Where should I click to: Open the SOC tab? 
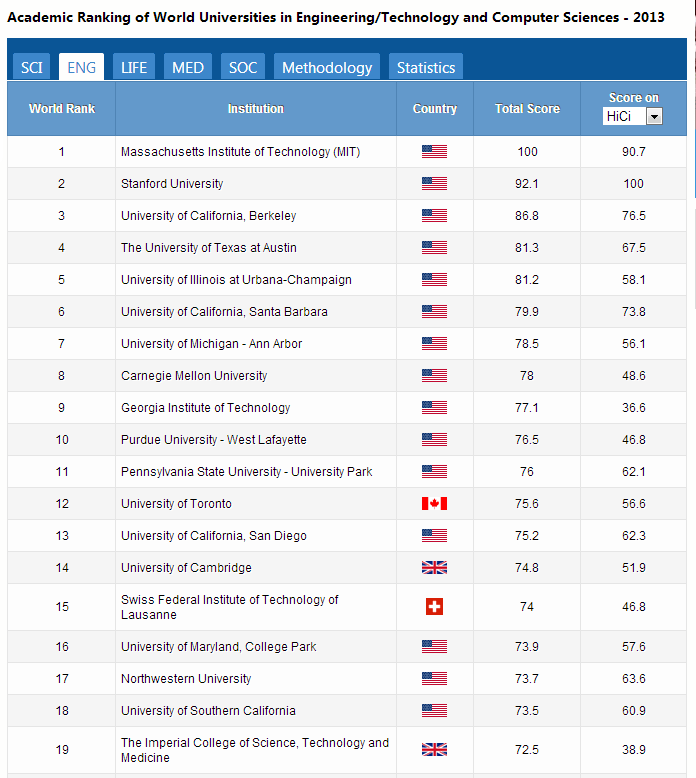coord(243,67)
